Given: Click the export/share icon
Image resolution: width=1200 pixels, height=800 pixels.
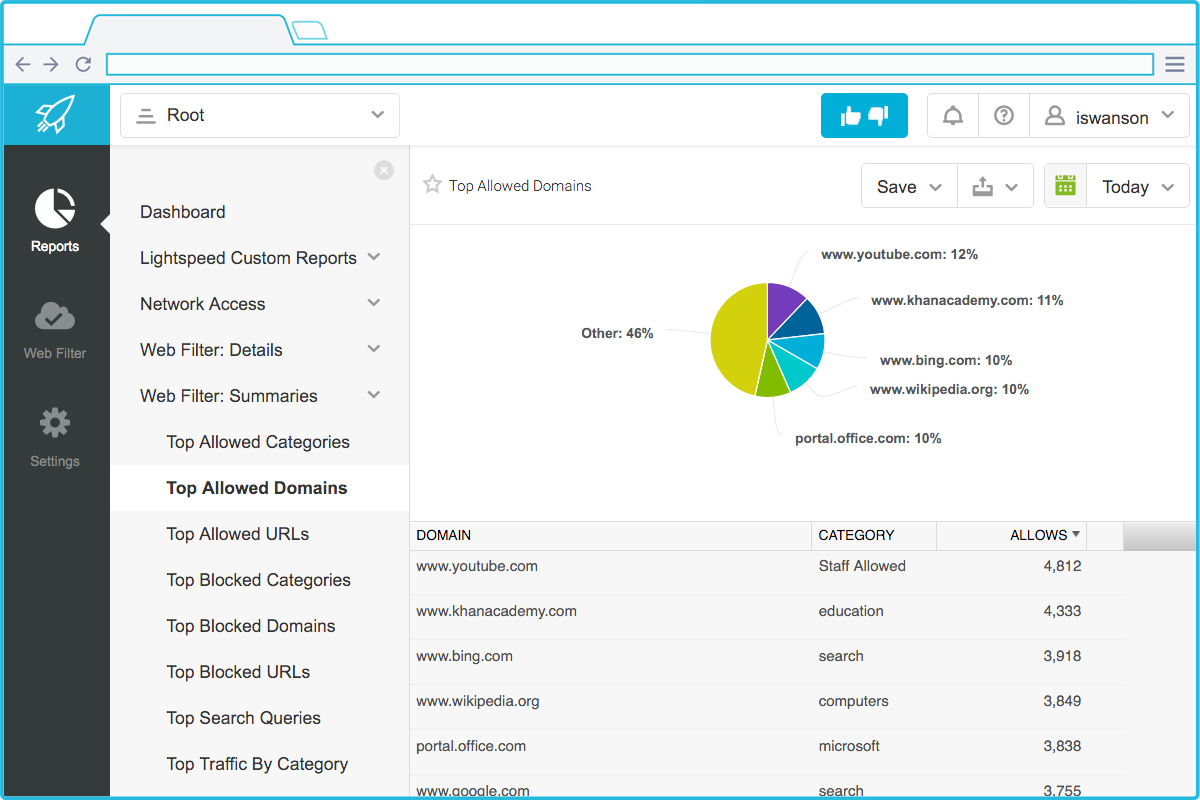Looking at the screenshot, I should click(x=983, y=187).
